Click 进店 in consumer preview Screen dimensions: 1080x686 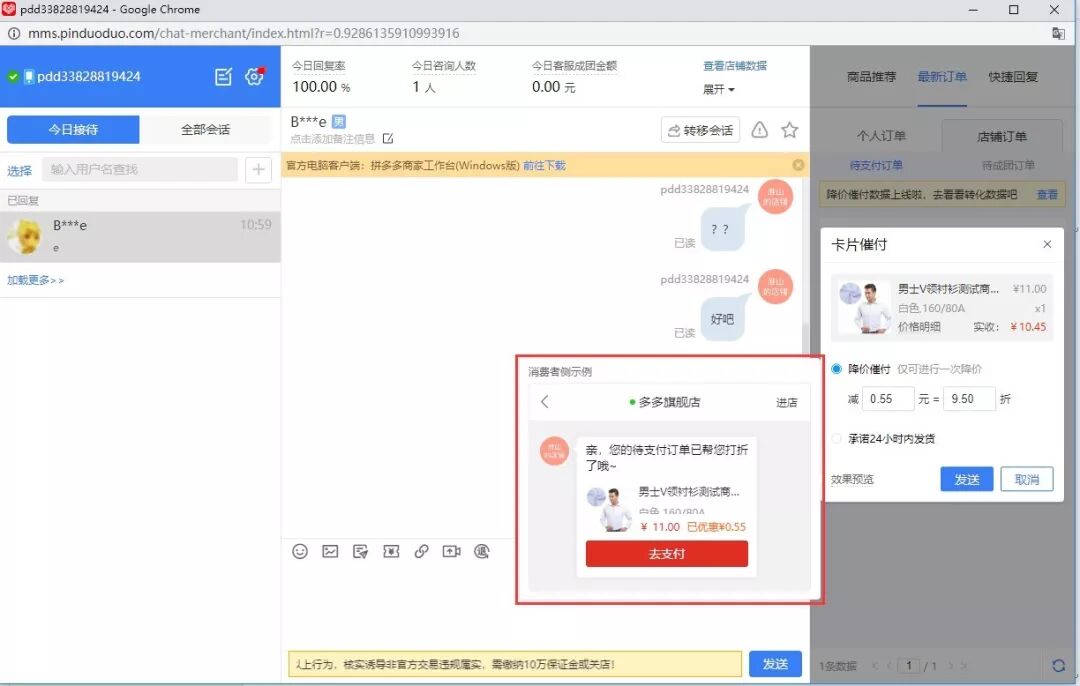(x=787, y=402)
